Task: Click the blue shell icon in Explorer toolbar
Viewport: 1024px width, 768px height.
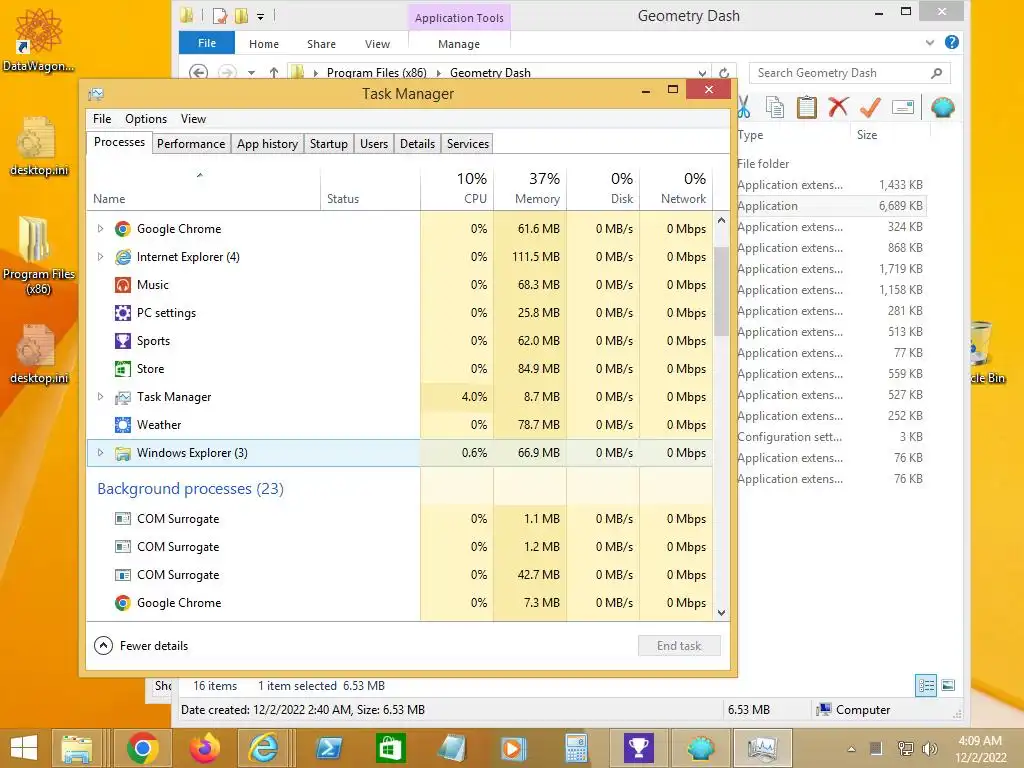Action: click(x=942, y=107)
